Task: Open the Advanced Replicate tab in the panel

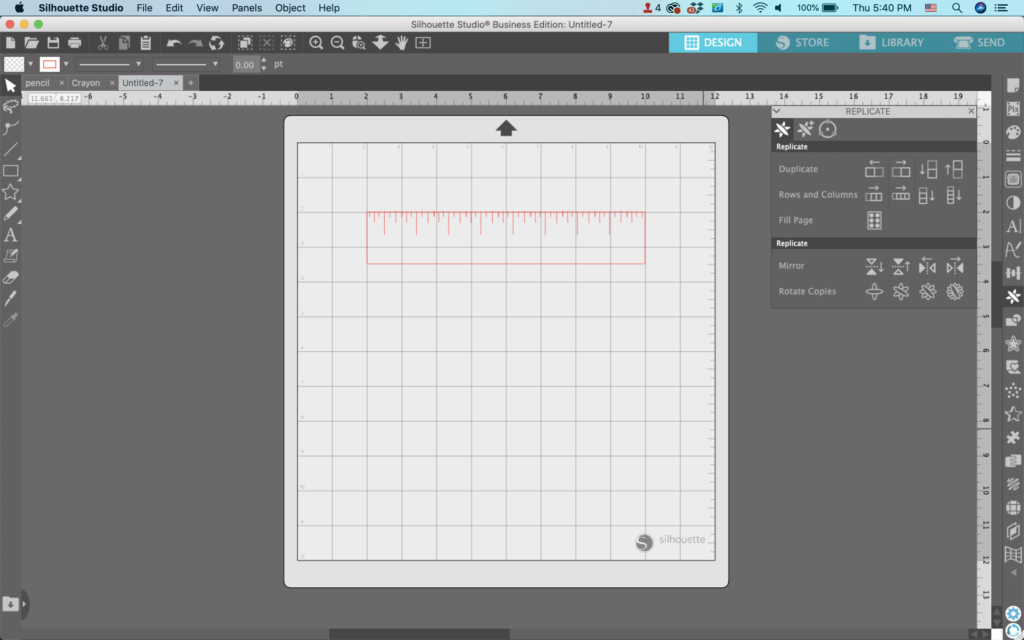Action: [805, 129]
